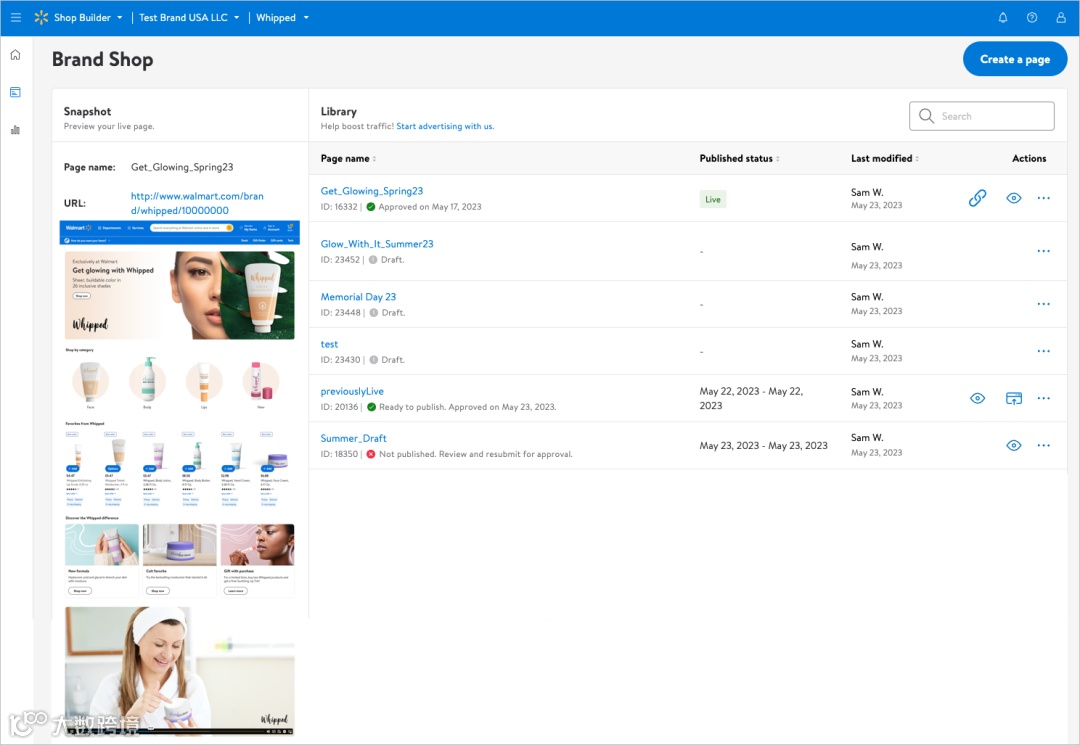
Task: Click the spa video thumbnail in snapshot
Action: 179,671
